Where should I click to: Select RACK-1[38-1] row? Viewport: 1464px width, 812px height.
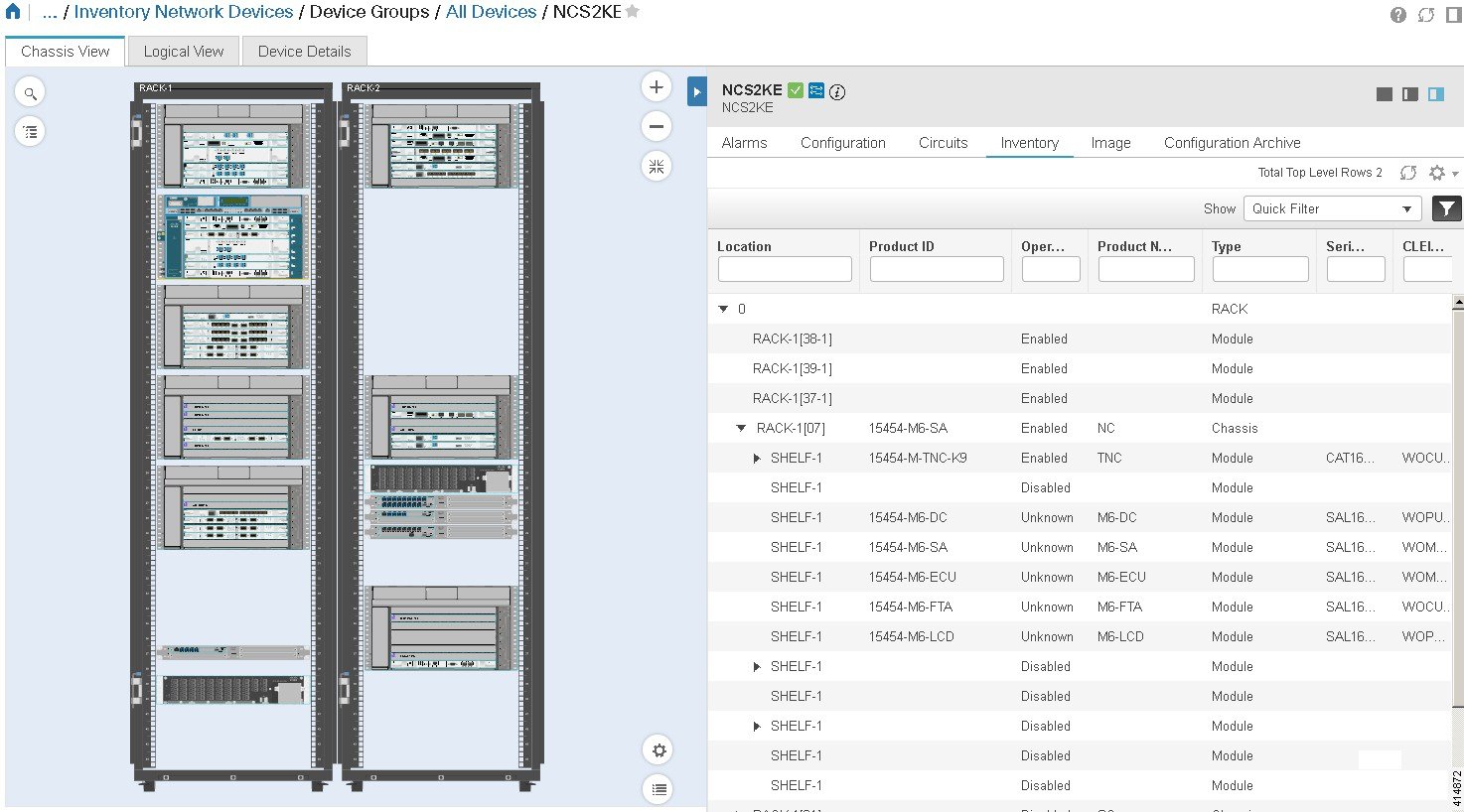click(x=1080, y=339)
